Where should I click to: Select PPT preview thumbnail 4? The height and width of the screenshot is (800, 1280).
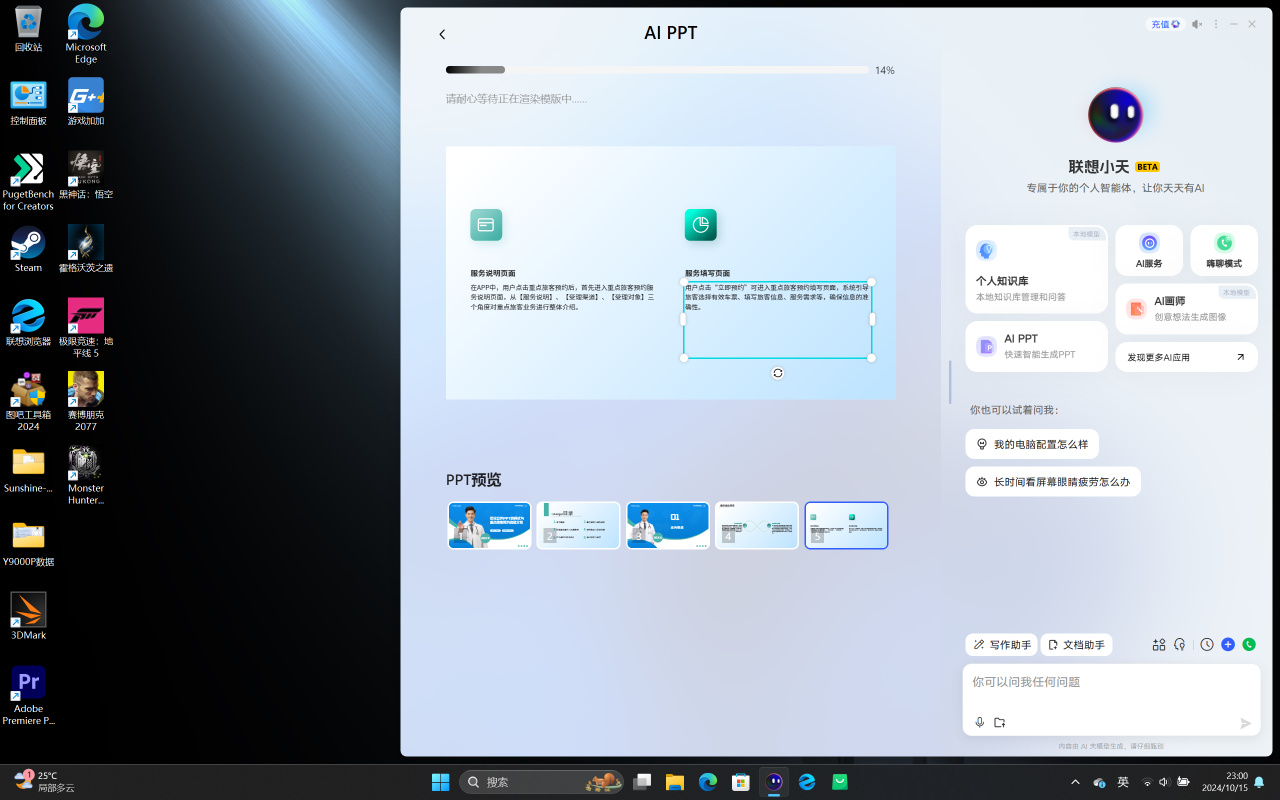point(757,526)
